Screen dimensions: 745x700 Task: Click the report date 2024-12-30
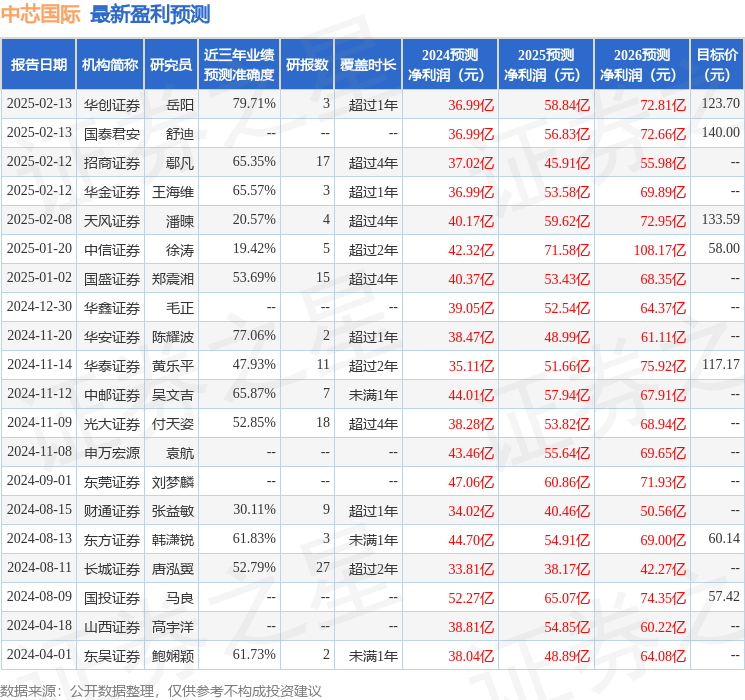pos(39,306)
